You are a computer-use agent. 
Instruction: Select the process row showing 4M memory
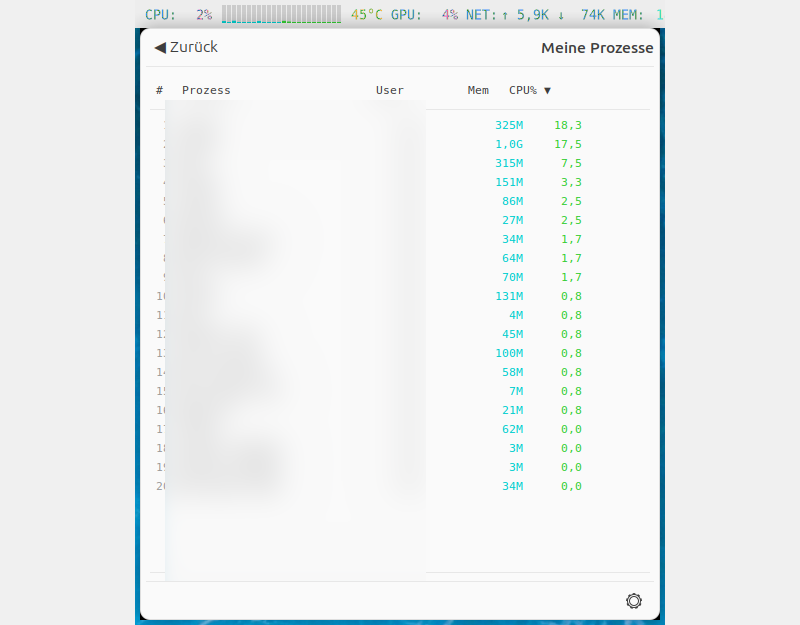[x=400, y=315]
